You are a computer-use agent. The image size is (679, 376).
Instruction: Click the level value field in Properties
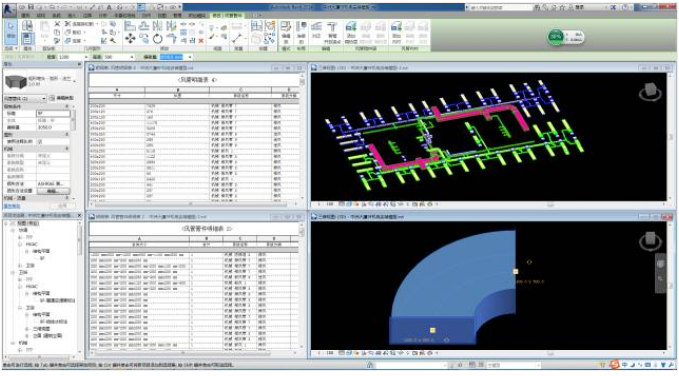pyautogui.click(x=53, y=113)
